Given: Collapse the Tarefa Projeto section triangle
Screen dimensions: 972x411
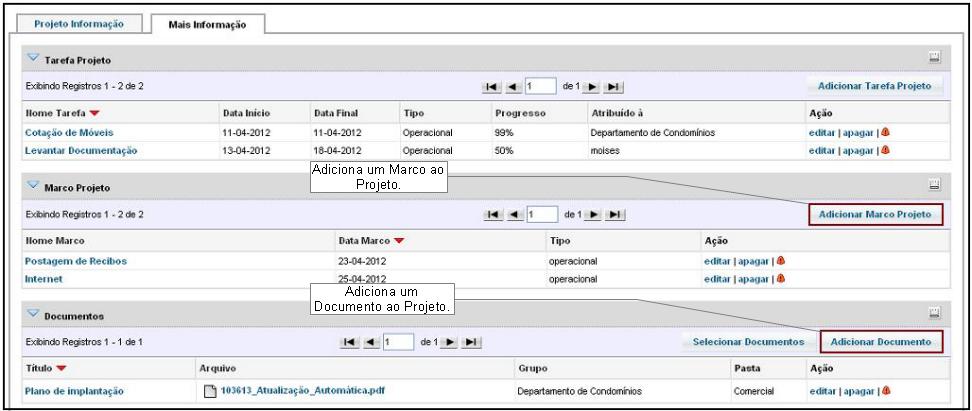Looking at the screenshot, I should [x=33, y=58].
